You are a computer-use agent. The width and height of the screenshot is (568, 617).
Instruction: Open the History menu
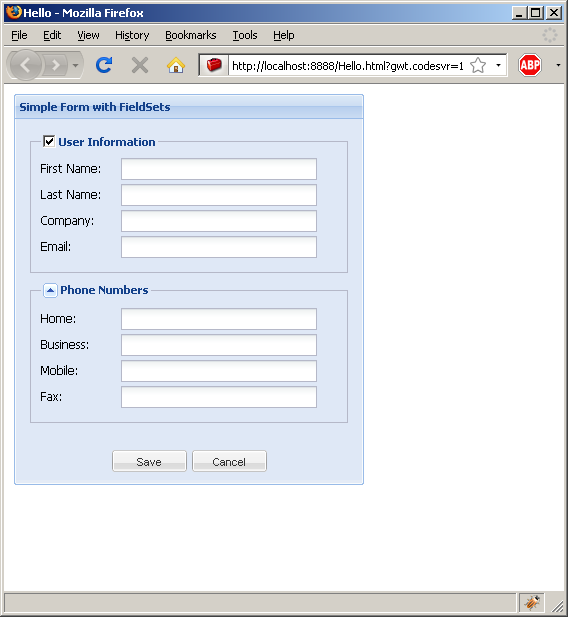coord(132,35)
